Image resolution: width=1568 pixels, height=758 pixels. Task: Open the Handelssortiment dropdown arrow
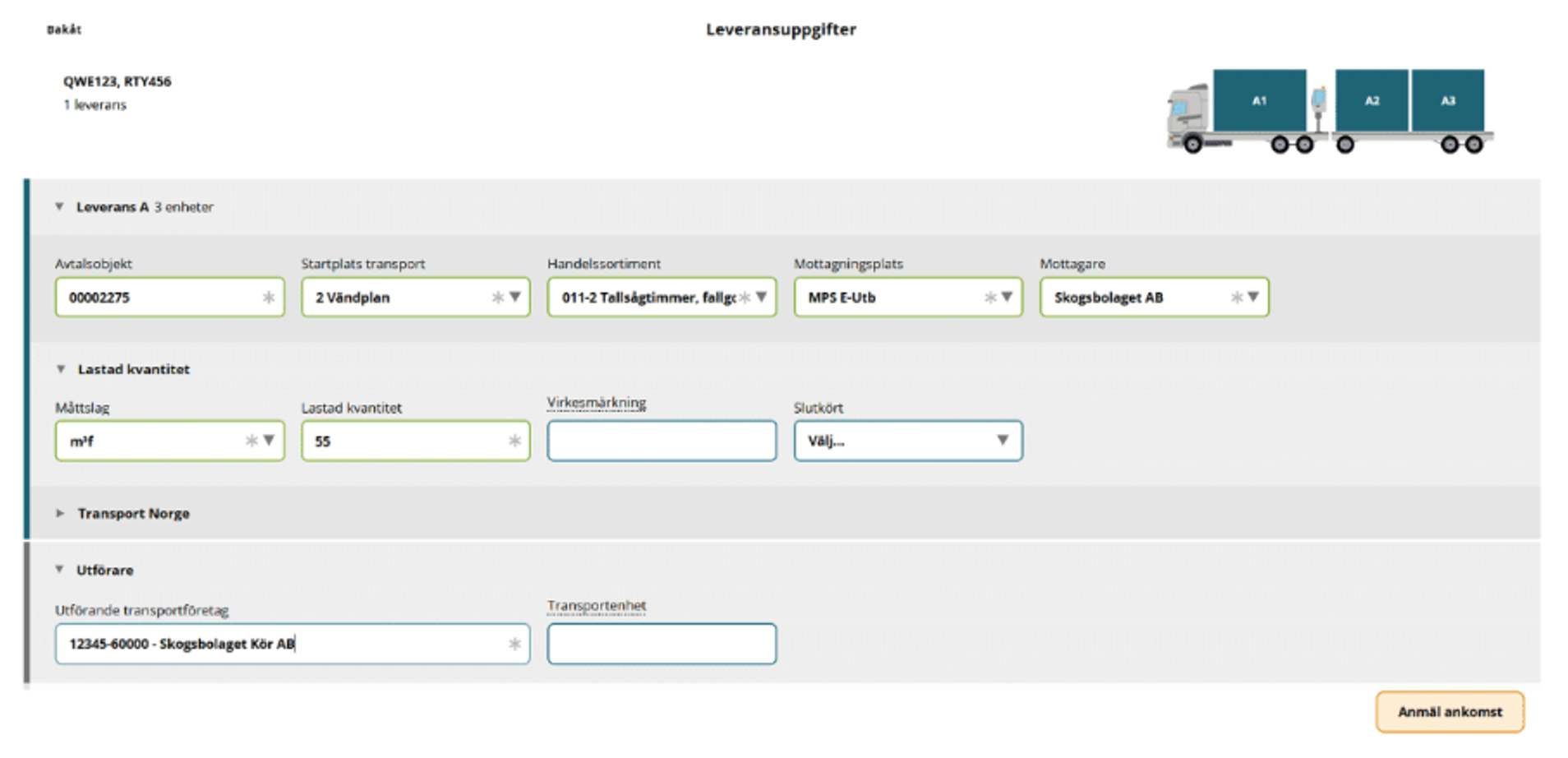[762, 297]
